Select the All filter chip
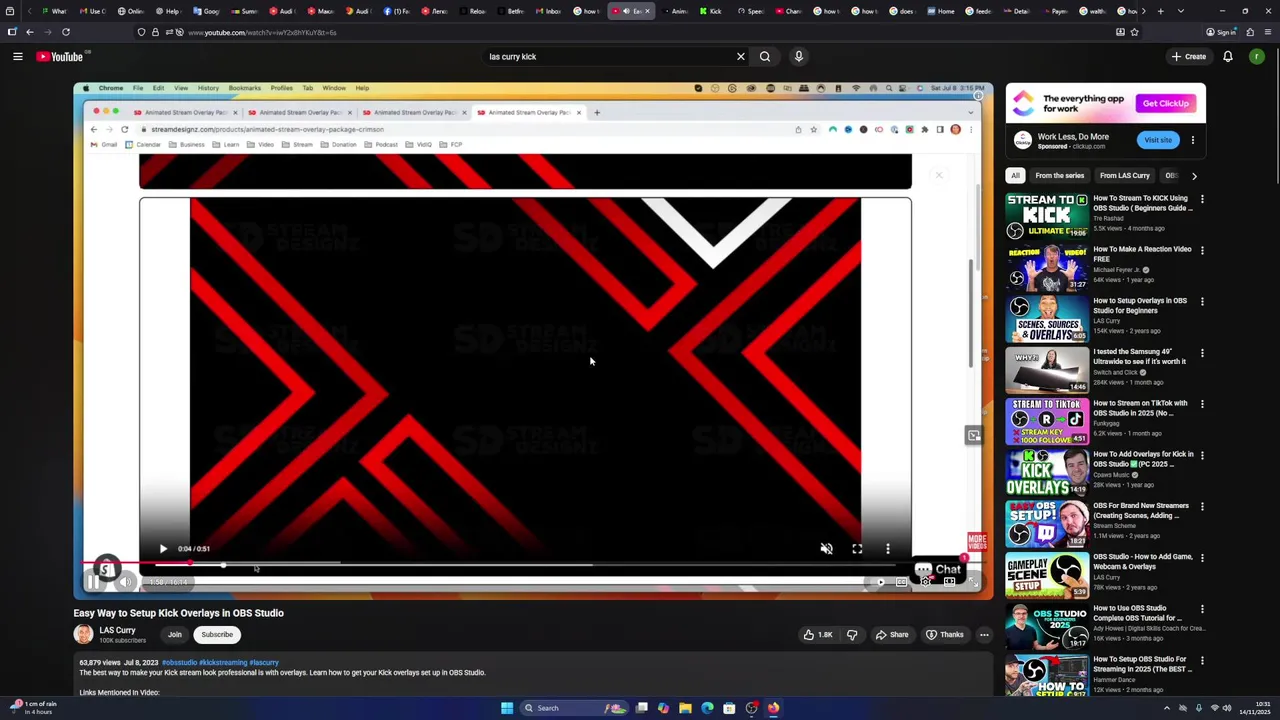Viewport: 1280px width, 720px height. coord(1015,176)
